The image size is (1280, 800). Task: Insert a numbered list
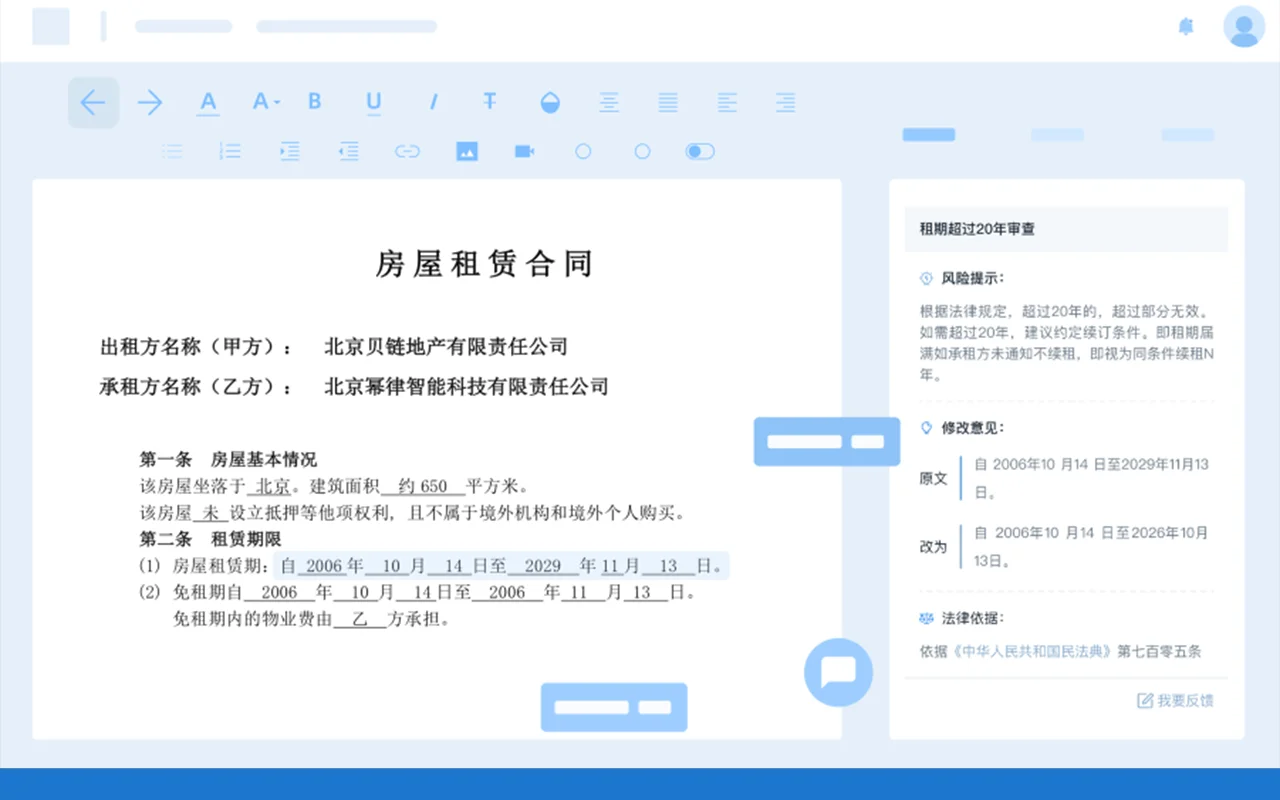(230, 151)
